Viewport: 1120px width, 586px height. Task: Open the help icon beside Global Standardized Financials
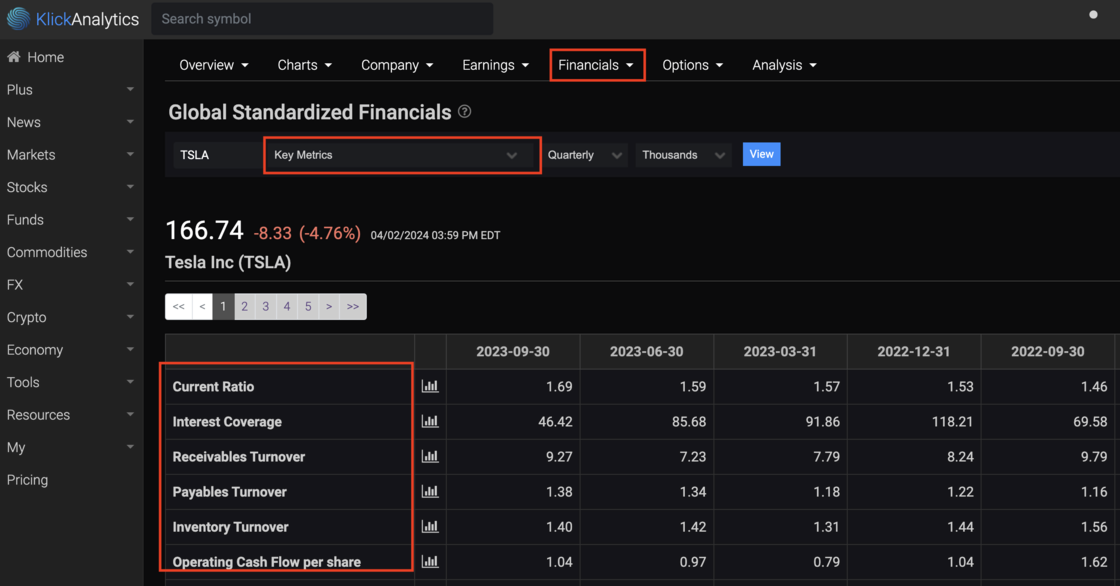click(x=464, y=111)
